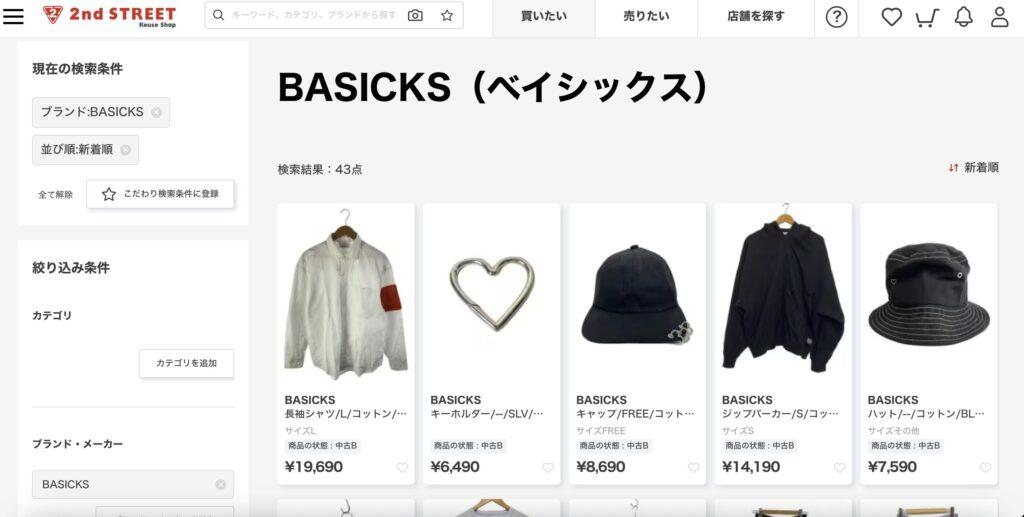
Task: Open the shopping cart
Action: point(927,18)
